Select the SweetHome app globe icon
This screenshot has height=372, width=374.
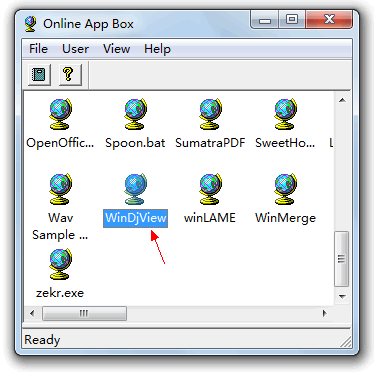point(285,114)
